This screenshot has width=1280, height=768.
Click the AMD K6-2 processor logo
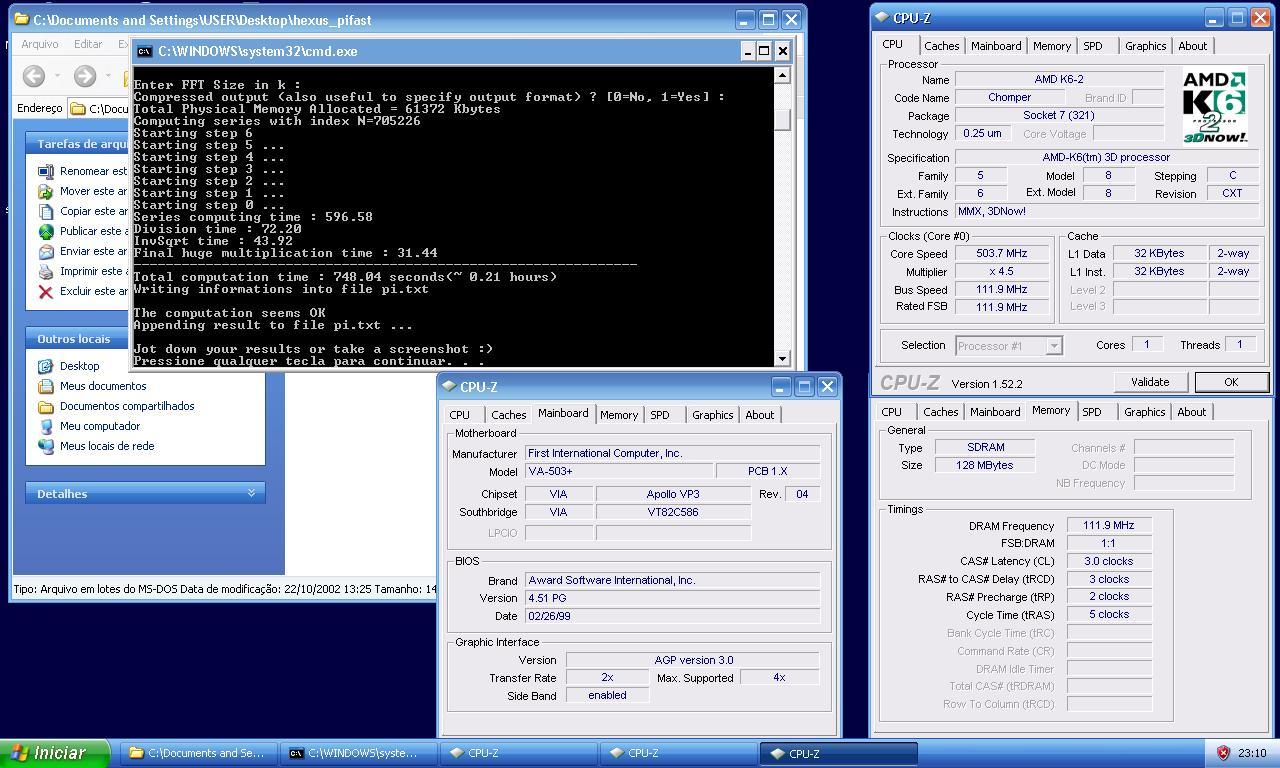[1215, 106]
